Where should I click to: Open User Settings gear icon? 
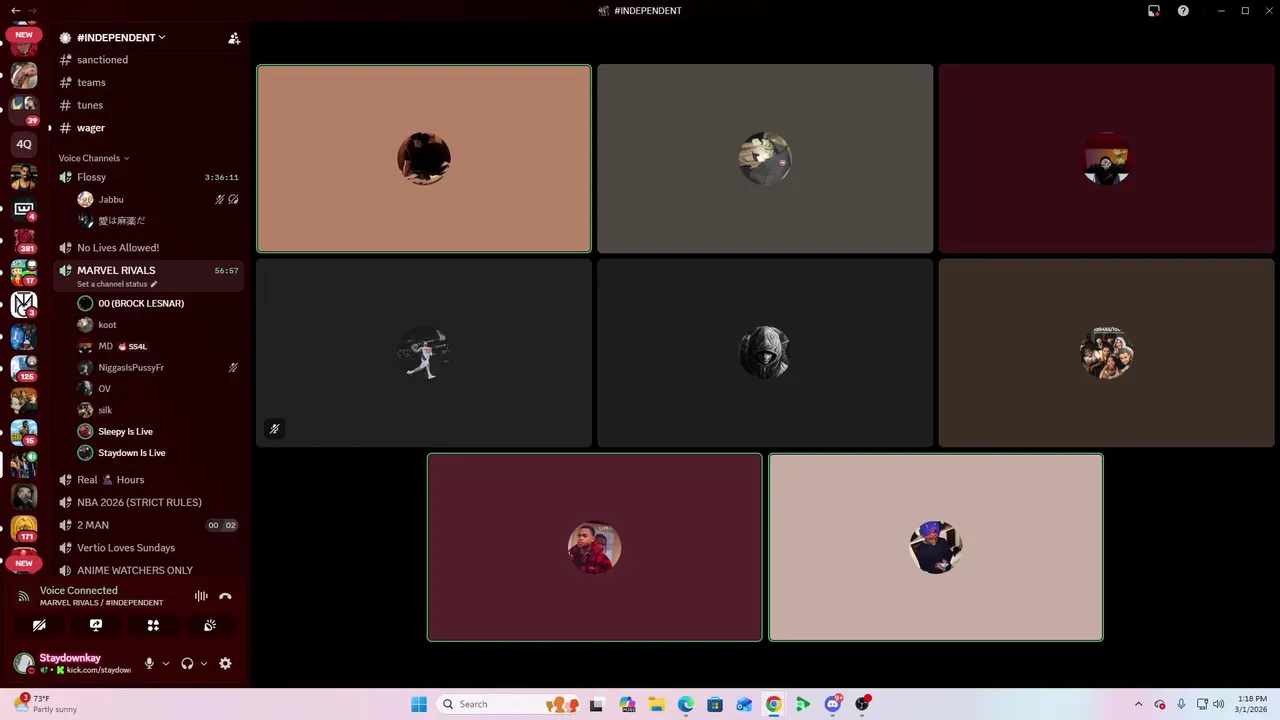click(225, 663)
